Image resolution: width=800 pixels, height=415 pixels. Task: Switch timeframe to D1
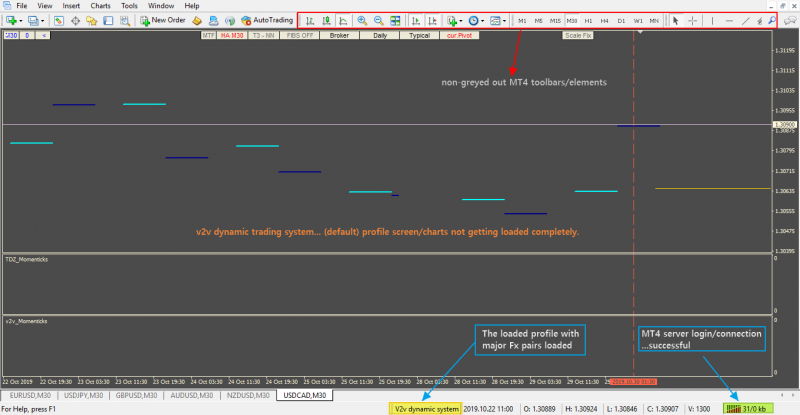pyautogui.click(x=621, y=21)
